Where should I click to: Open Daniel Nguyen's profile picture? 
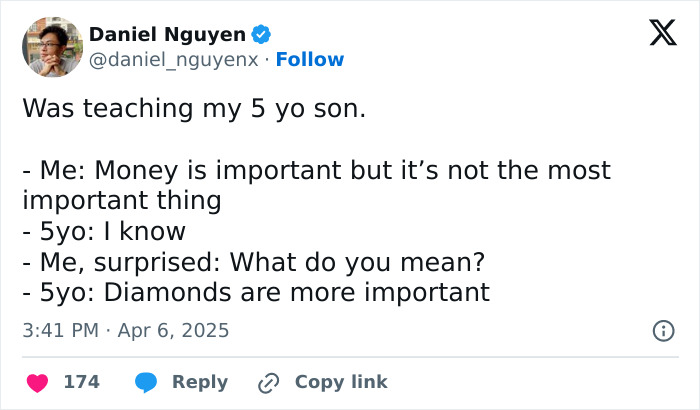[52, 47]
